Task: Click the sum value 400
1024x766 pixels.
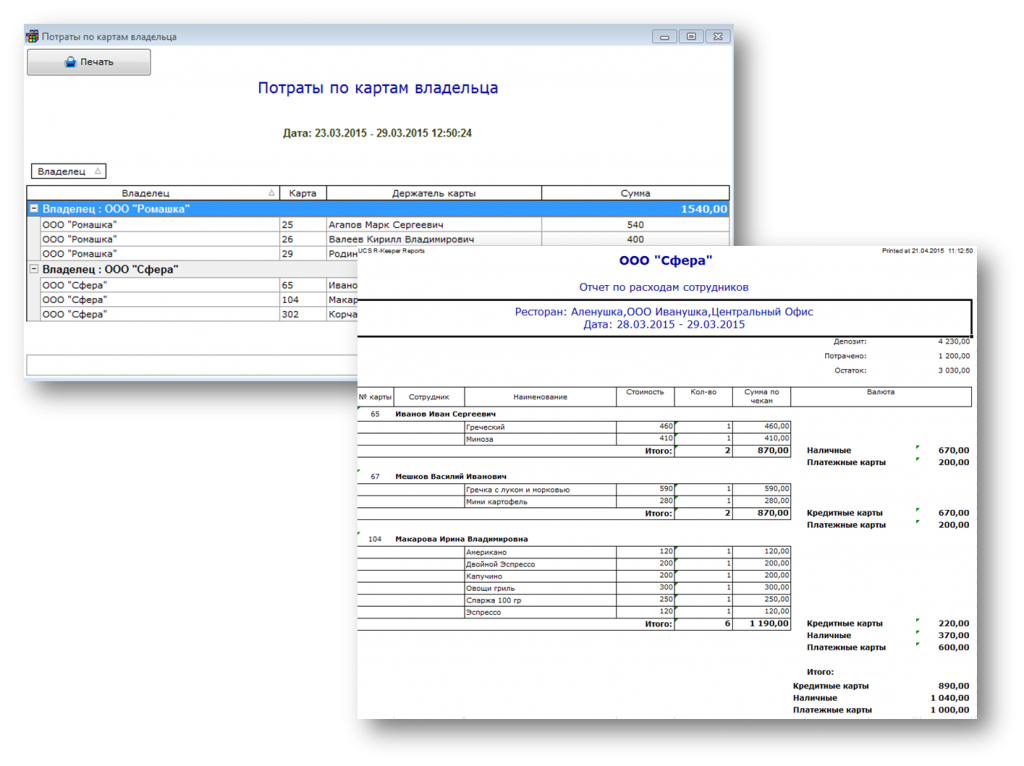Action: pyautogui.click(x=635, y=239)
